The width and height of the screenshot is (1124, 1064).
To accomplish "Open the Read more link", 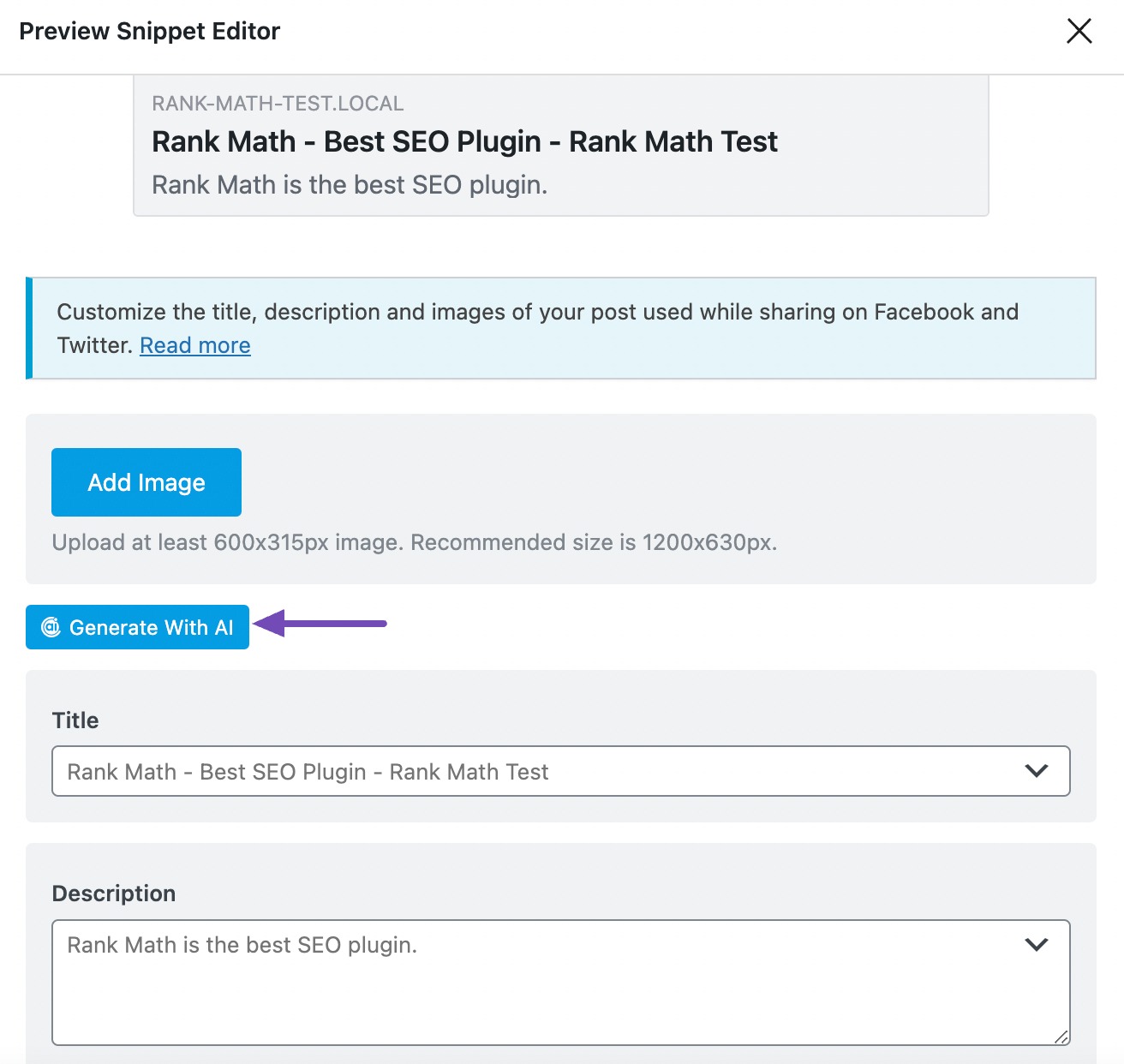I will pyautogui.click(x=195, y=345).
